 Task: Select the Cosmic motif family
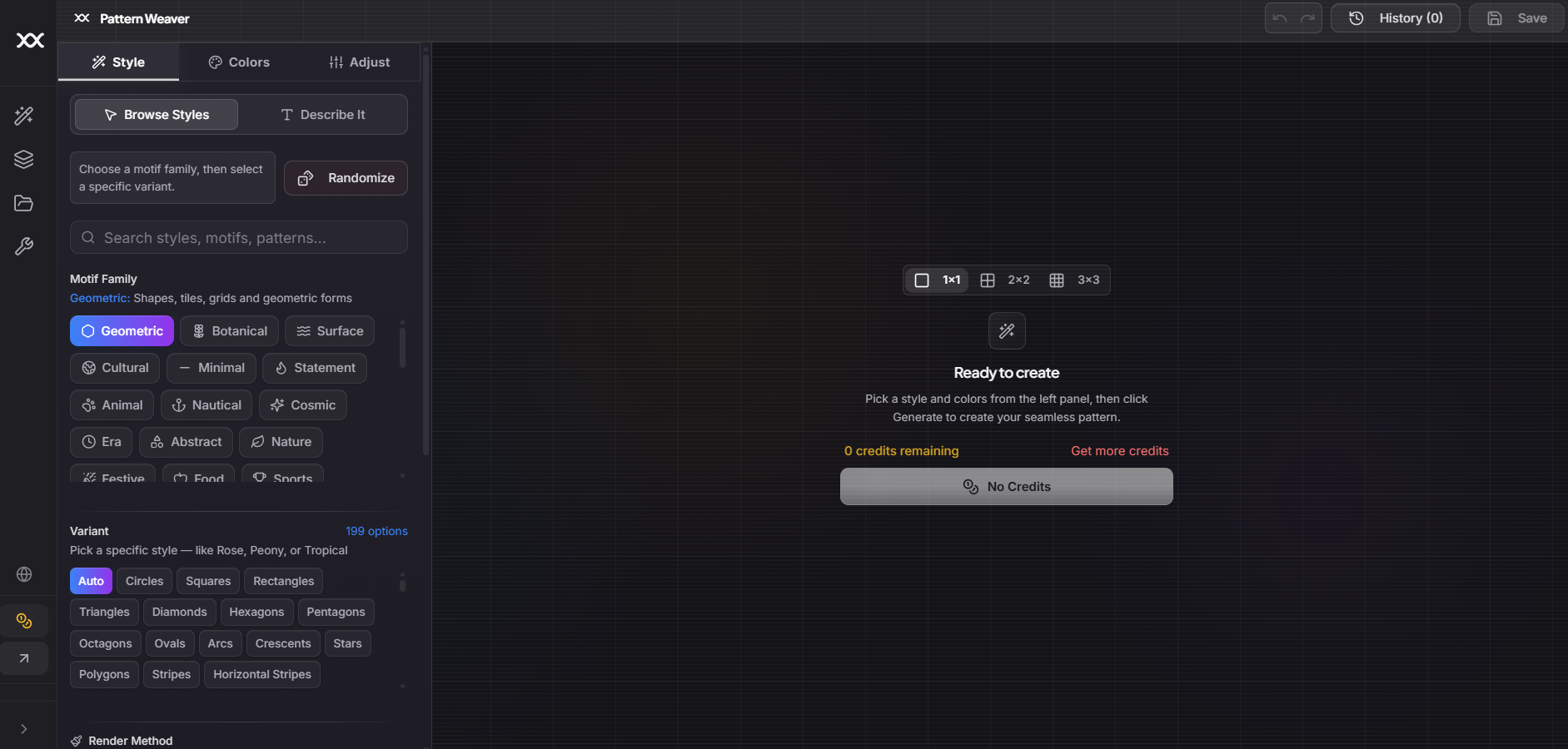click(x=303, y=405)
